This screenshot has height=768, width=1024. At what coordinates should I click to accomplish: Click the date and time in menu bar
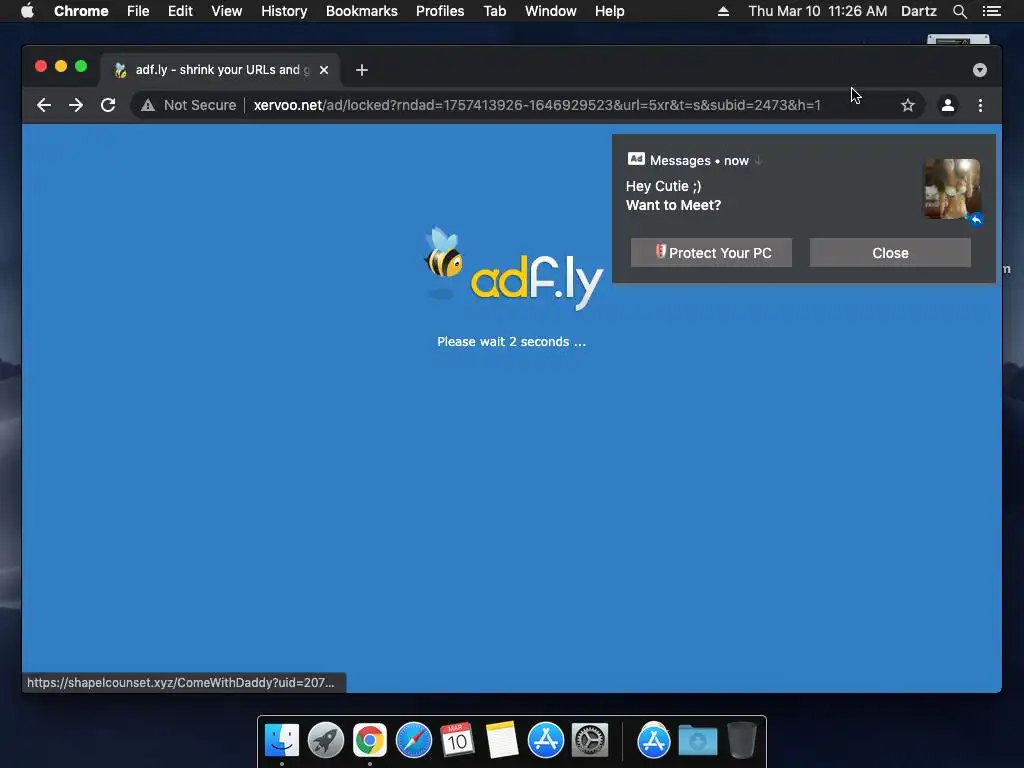point(818,11)
